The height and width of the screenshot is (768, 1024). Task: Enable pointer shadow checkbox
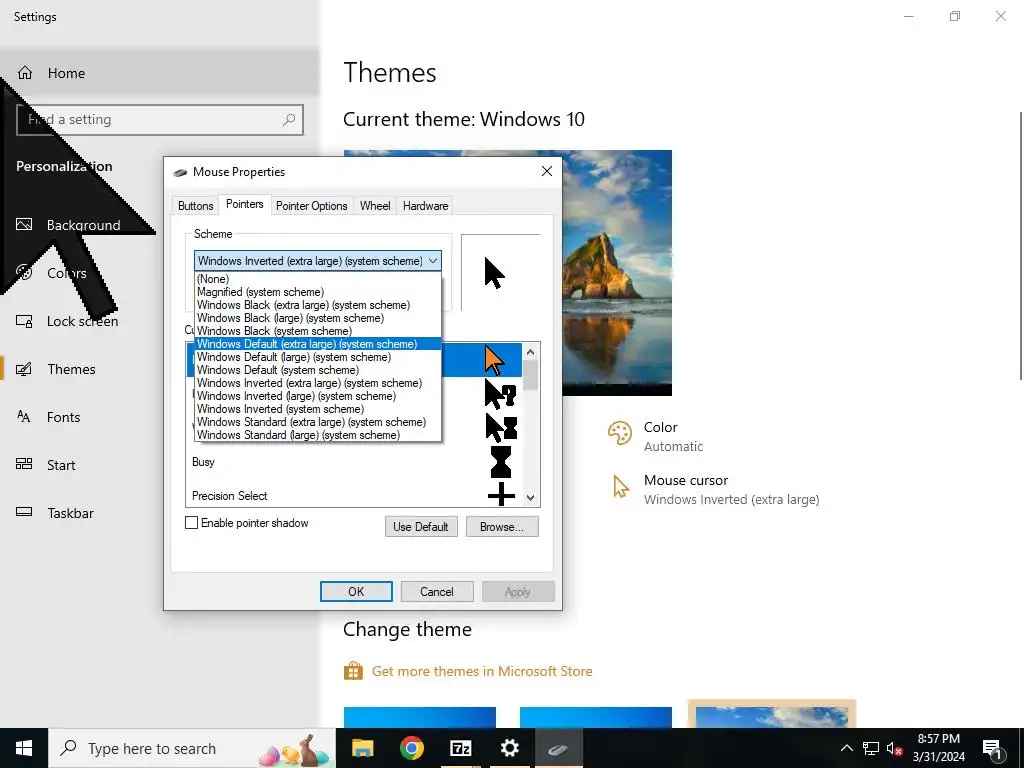(191, 522)
